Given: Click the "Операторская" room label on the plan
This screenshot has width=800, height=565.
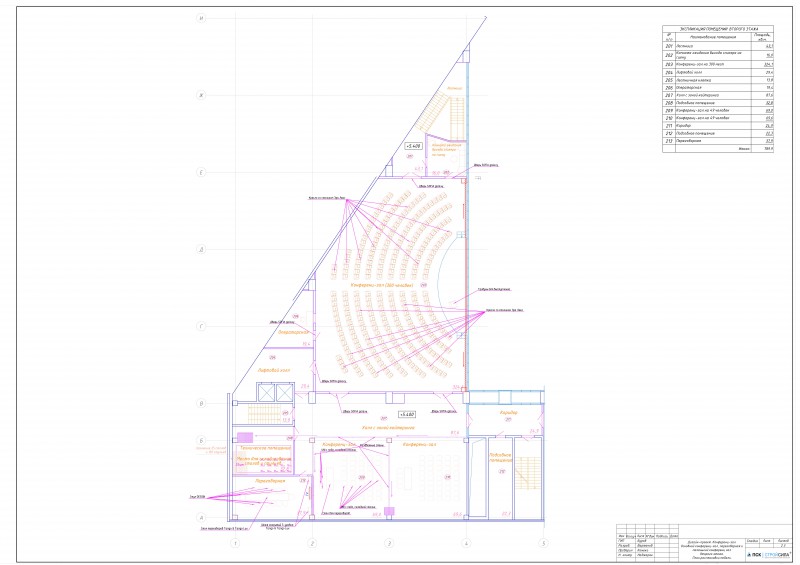Looking at the screenshot, I should click(x=293, y=332).
